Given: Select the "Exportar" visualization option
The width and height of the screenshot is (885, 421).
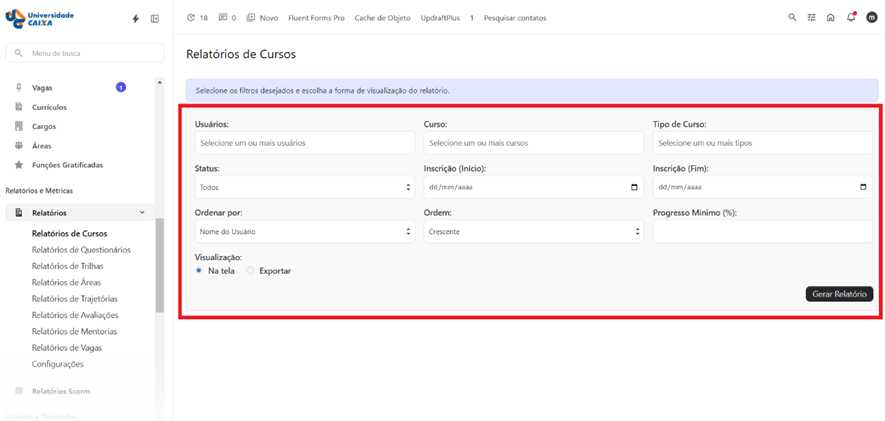Looking at the screenshot, I should (x=250, y=271).
